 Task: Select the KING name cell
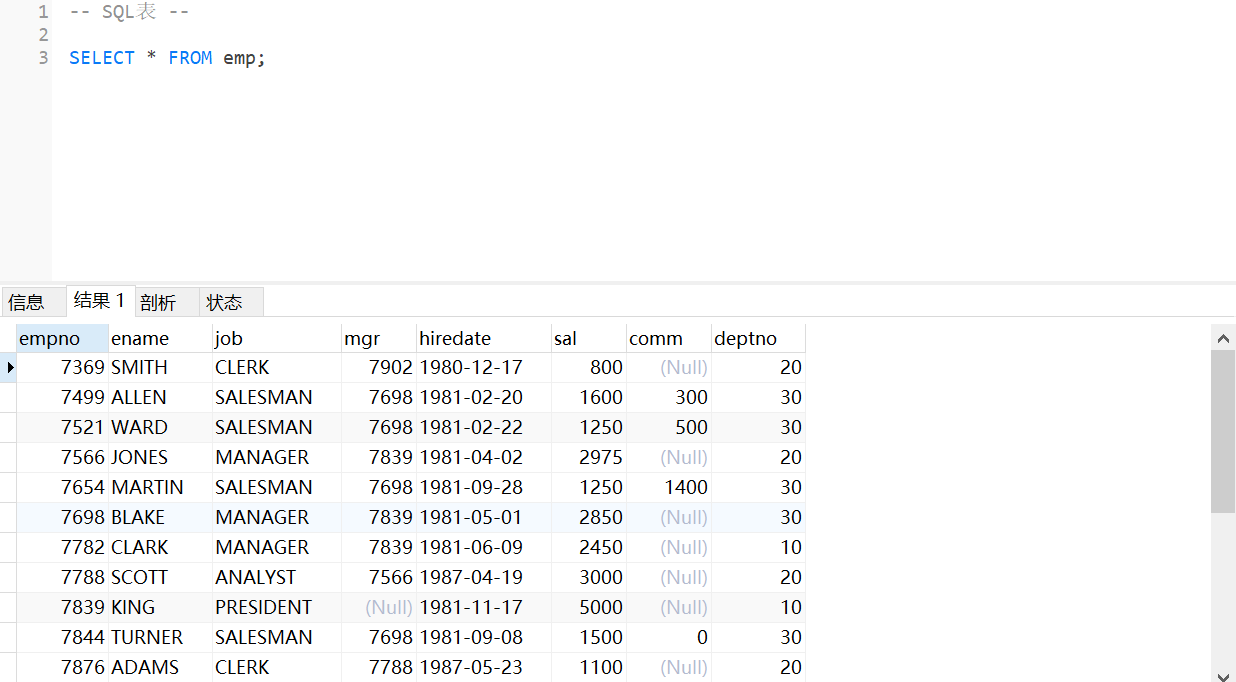[160, 607]
